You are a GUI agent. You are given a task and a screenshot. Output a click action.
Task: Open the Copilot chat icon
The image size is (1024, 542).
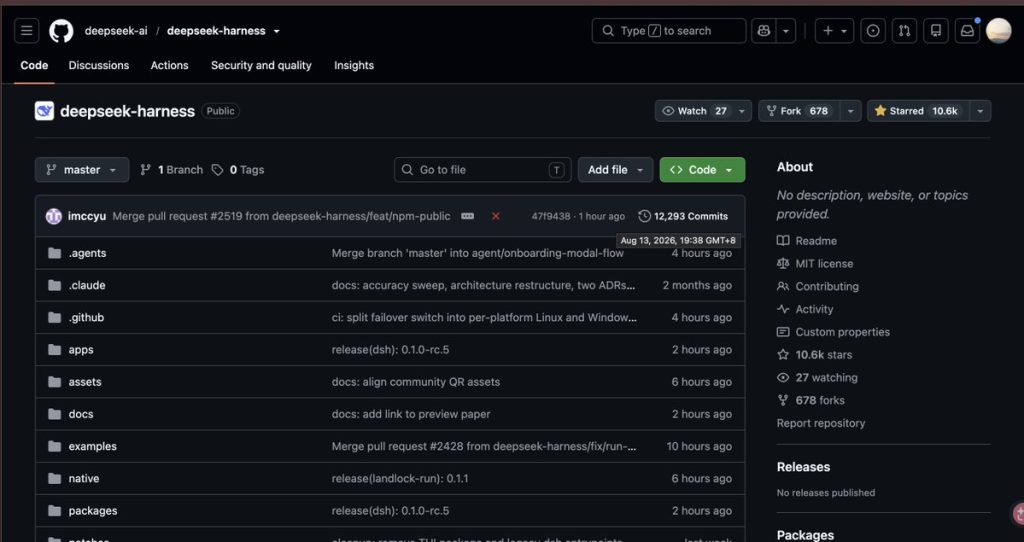[x=763, y=31]
